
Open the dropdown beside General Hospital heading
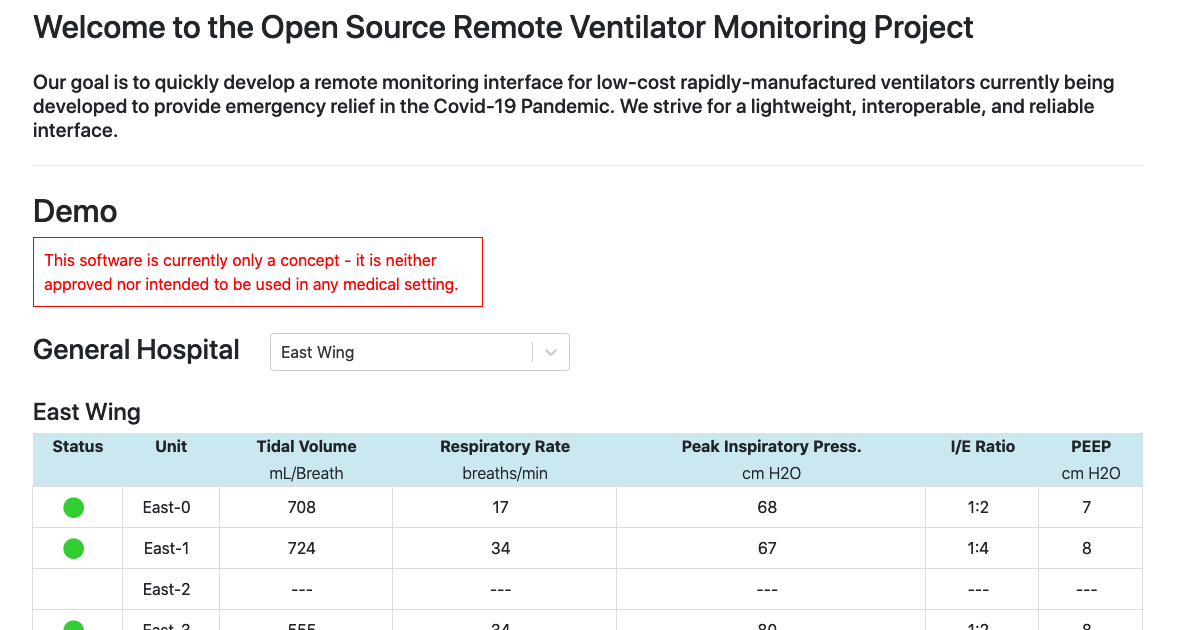click(420, 352)
